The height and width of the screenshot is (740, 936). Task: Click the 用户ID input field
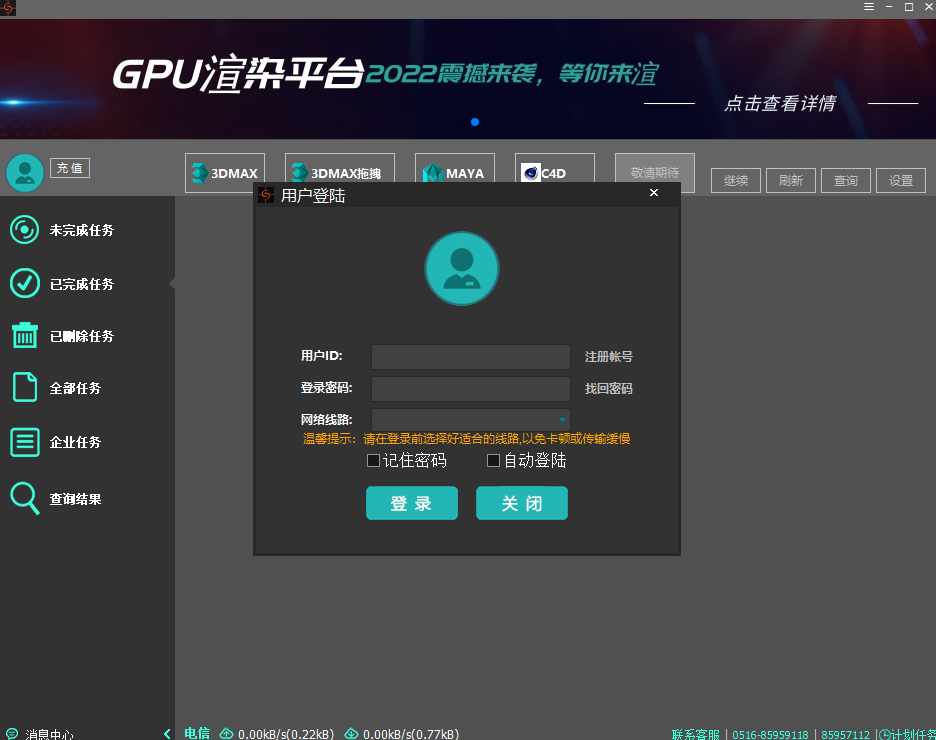tap(470, 357)
